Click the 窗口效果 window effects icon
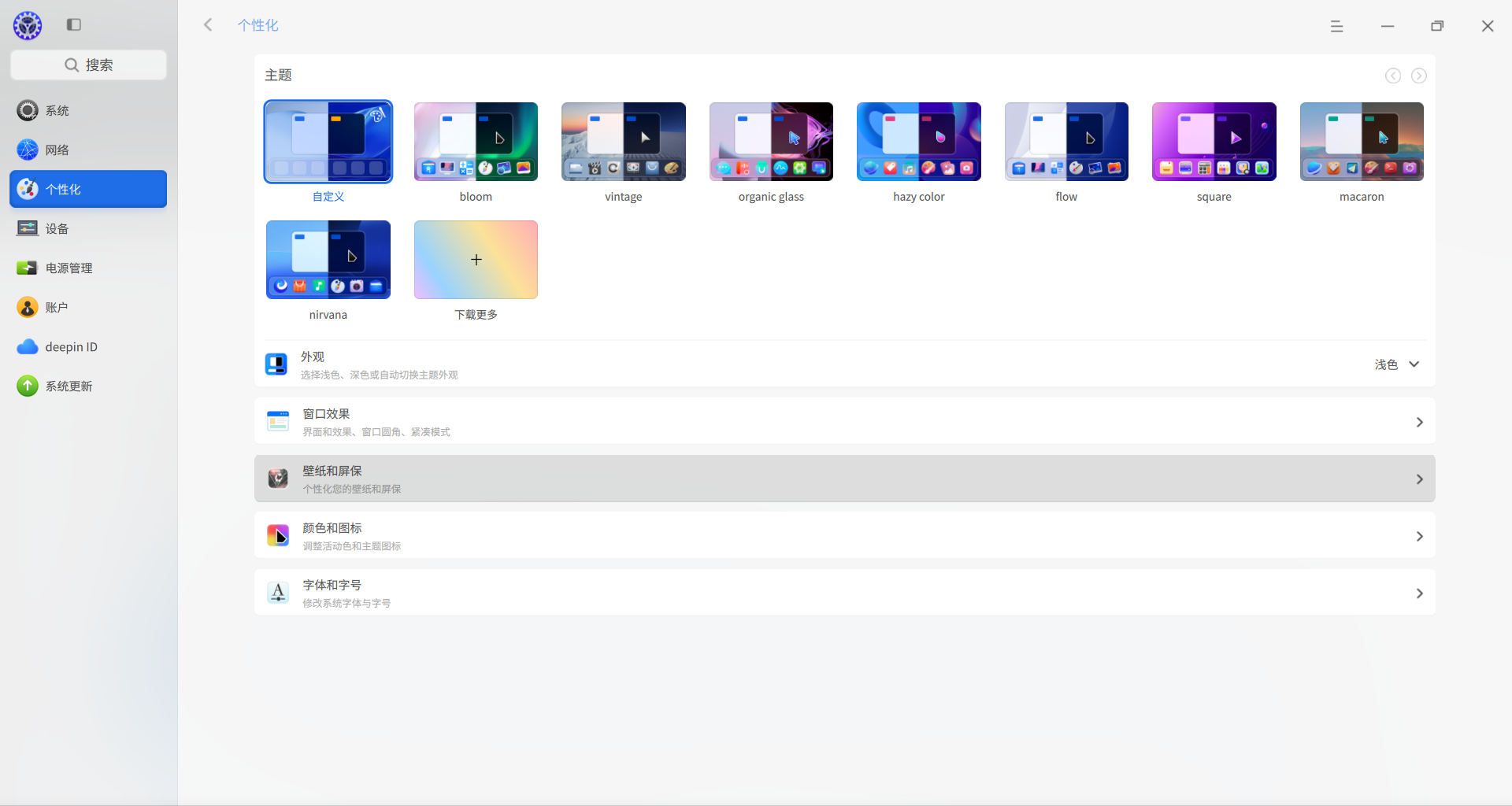Image resolution: width=1512 pixels, height=806 pixels. 278,422
